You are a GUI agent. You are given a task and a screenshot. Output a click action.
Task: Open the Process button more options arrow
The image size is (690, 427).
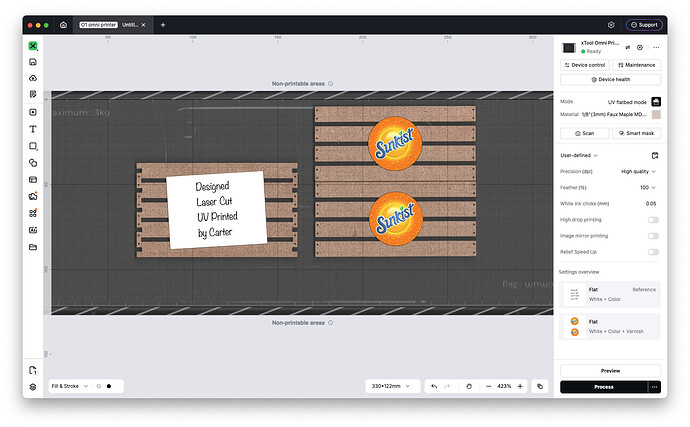(654, 387)
